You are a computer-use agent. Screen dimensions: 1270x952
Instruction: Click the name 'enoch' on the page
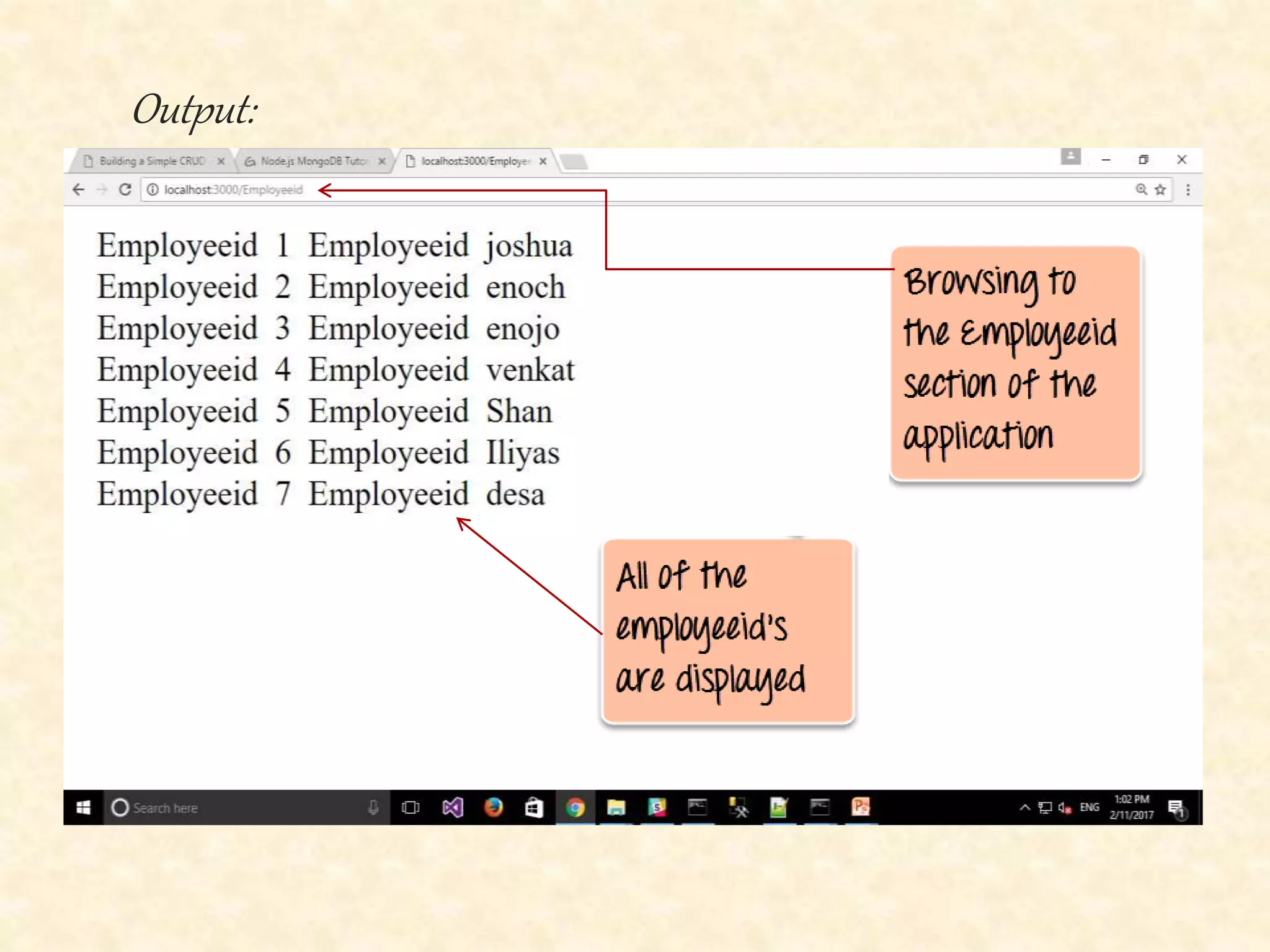[526, 287]
